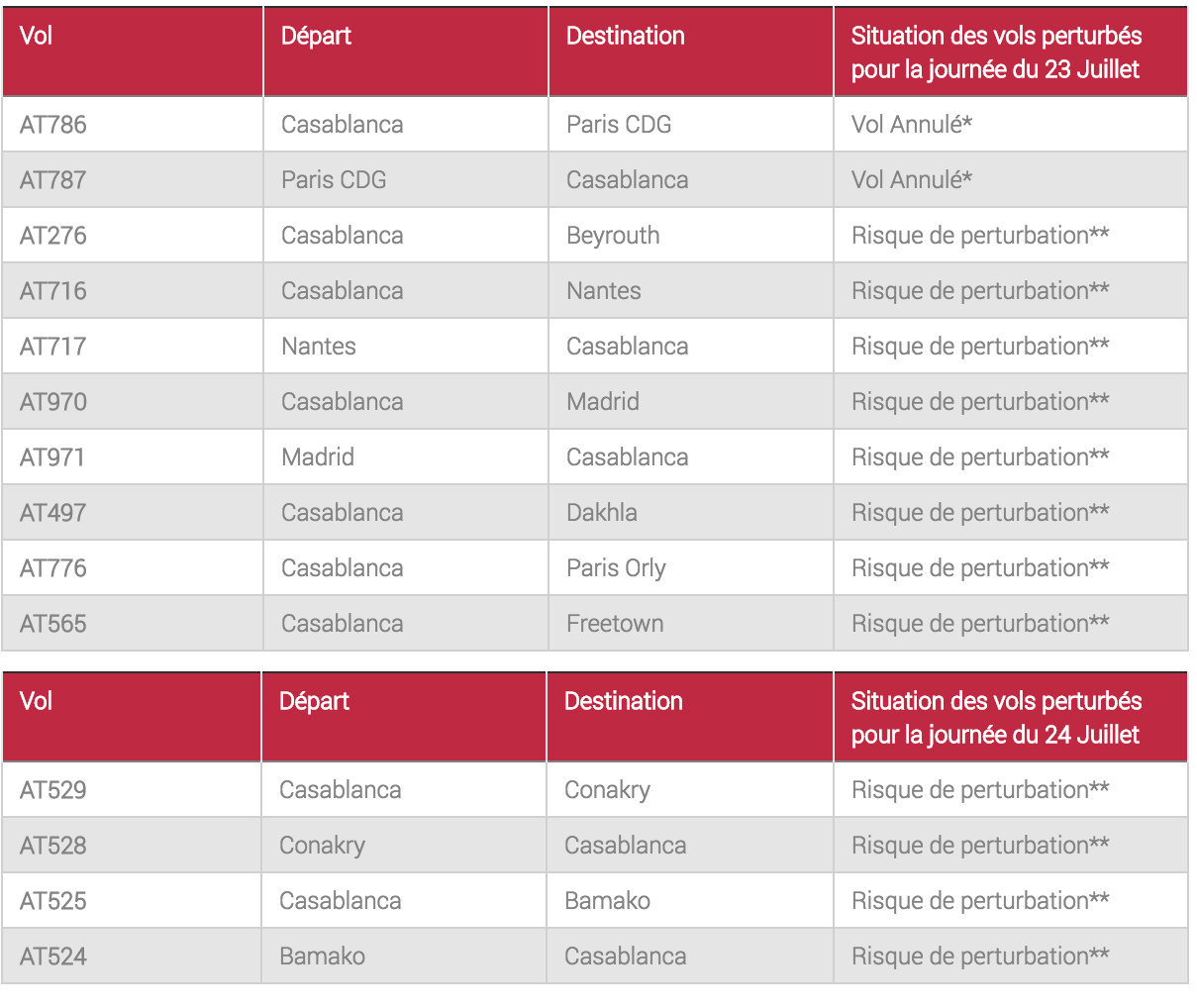The width and height of the screenshot is (1197, 1008).
Task: Click the Paris Orly destination cell
Action: tap(616, 568)
